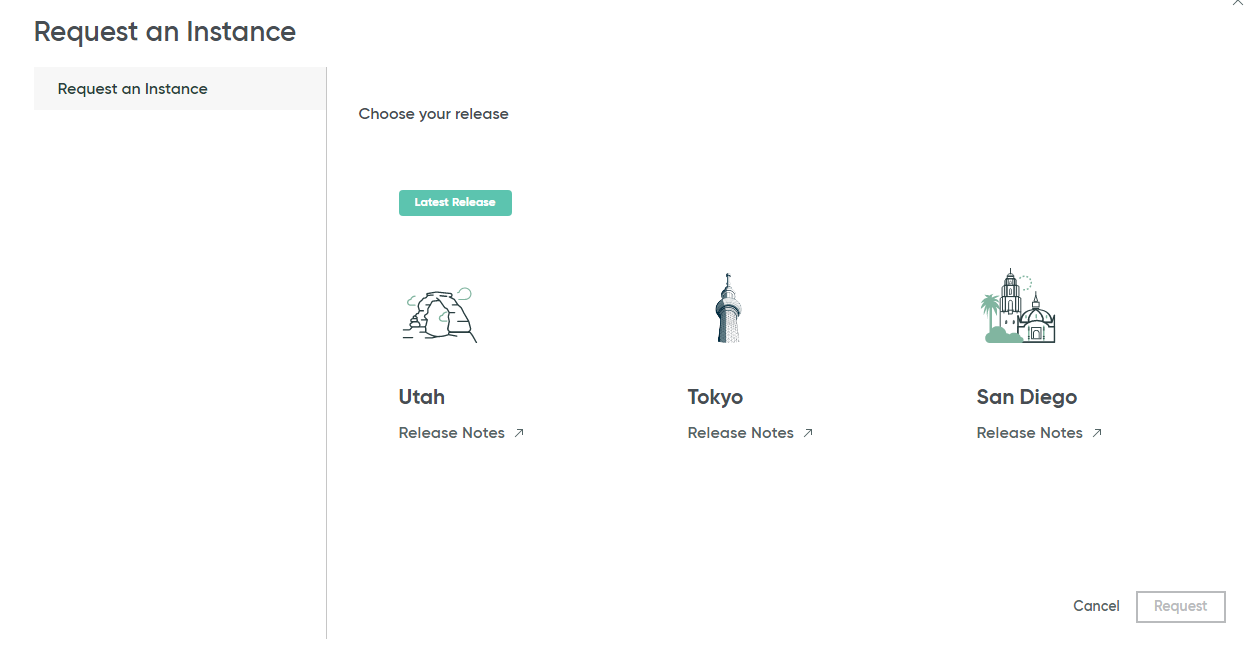Viewport: 1250px width, 654px height.
Task: Click the external arrow icon beside Tokyo Release Notes
Action: [x=808, y=433]
